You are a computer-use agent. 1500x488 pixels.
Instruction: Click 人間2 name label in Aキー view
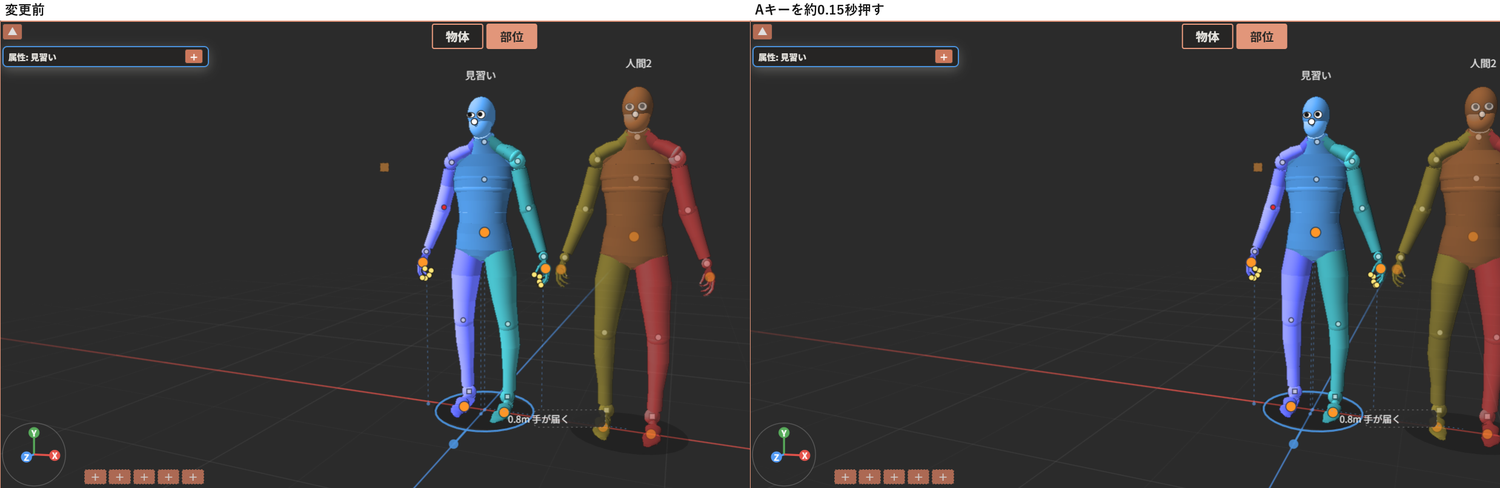1483,64
